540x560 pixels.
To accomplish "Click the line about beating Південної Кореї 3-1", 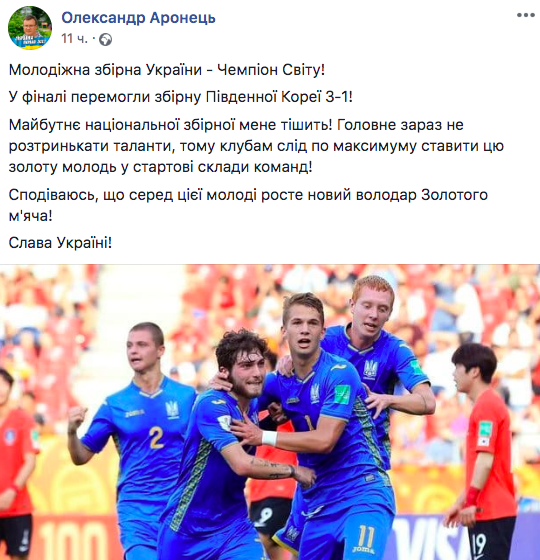I will 181,97.
